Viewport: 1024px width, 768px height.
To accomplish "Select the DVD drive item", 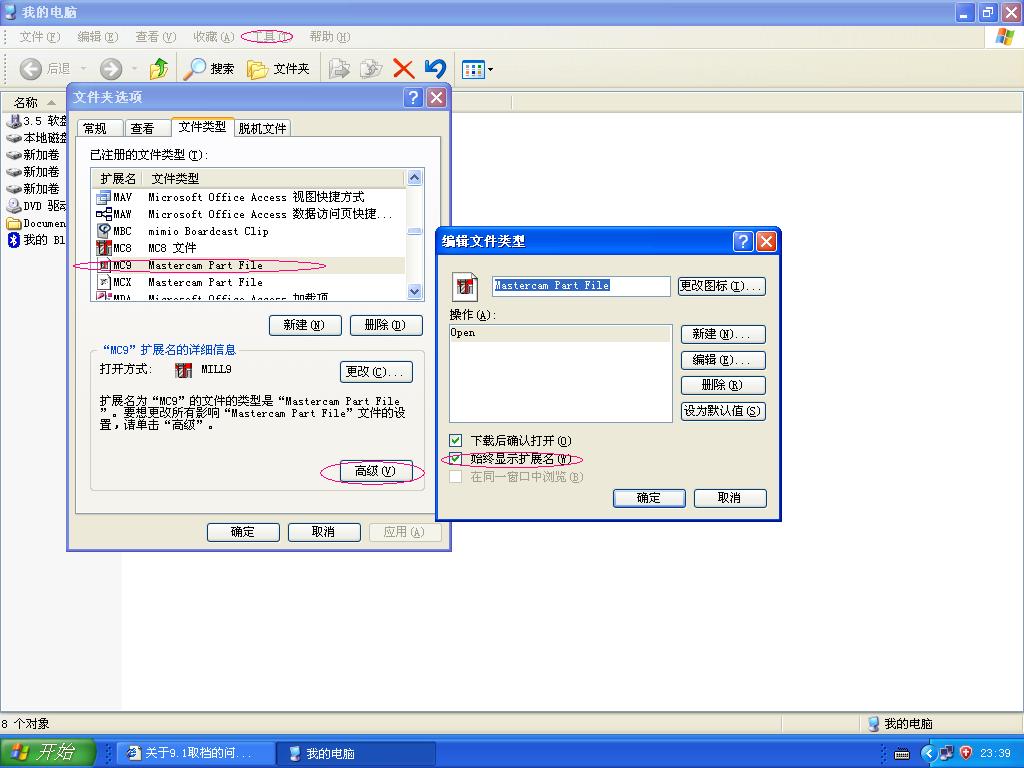I will (x=37, y=206).
